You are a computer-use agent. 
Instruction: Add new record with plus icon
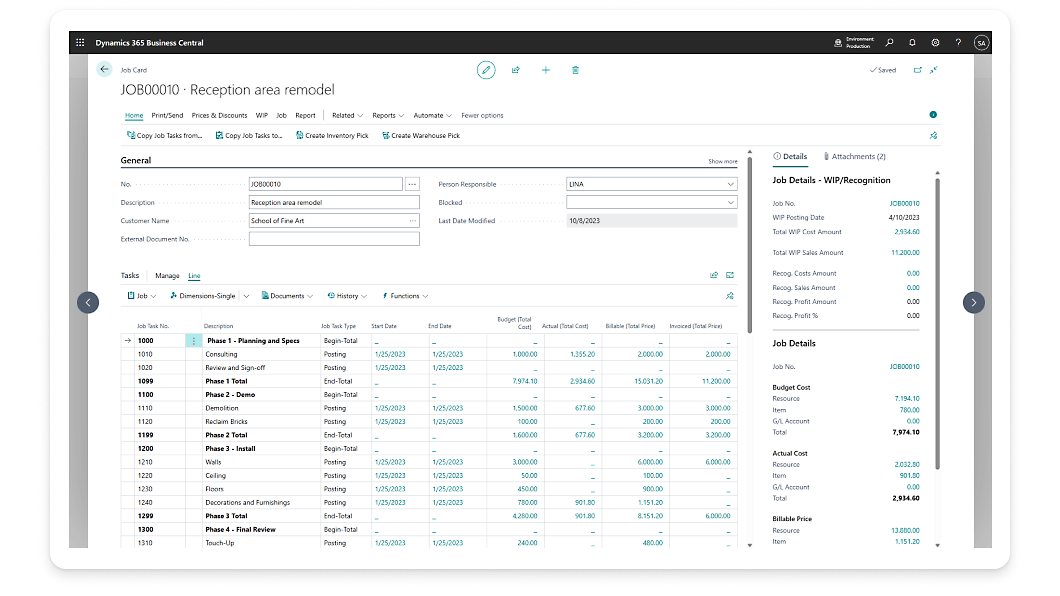pyautogui.click(x=546, y=70)
